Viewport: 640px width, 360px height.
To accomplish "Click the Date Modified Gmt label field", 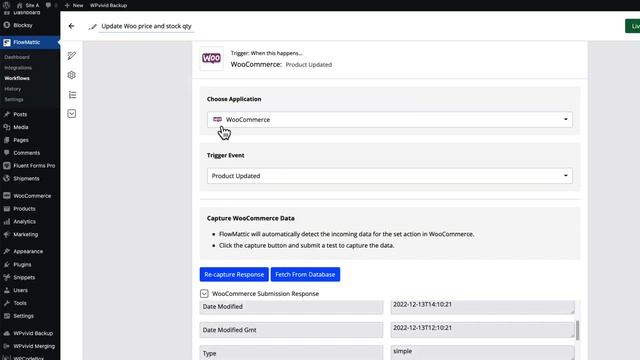I will pos(291,330).
